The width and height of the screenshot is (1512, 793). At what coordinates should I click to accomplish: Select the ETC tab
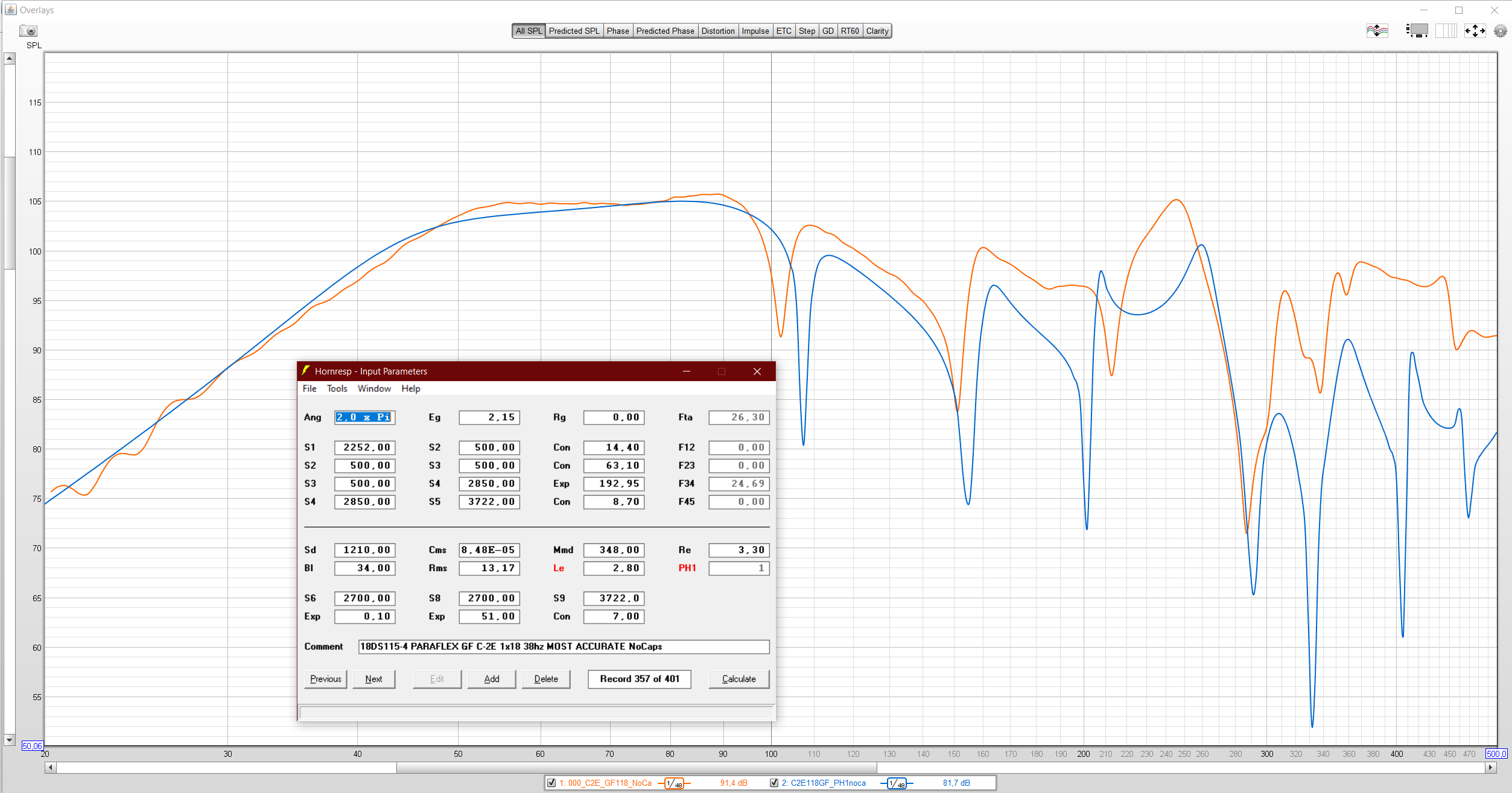(x=784, y=31)
